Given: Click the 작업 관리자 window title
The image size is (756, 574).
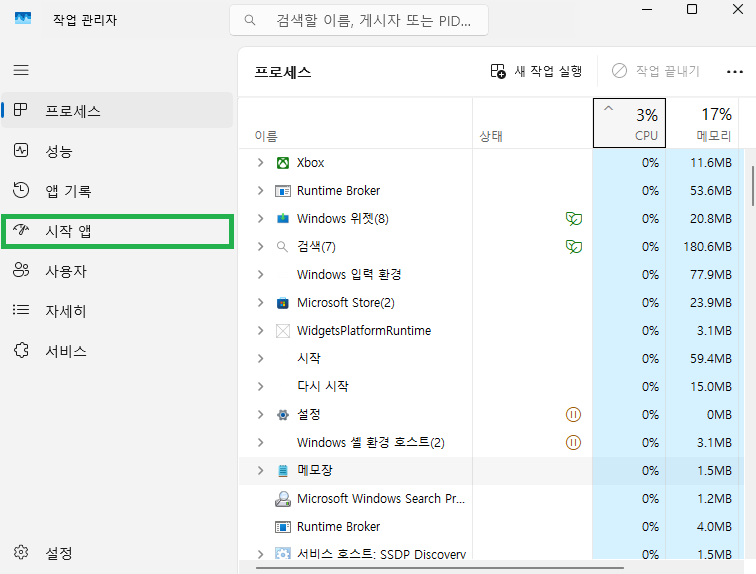Looking at the screenshot, I should [85, 20].
